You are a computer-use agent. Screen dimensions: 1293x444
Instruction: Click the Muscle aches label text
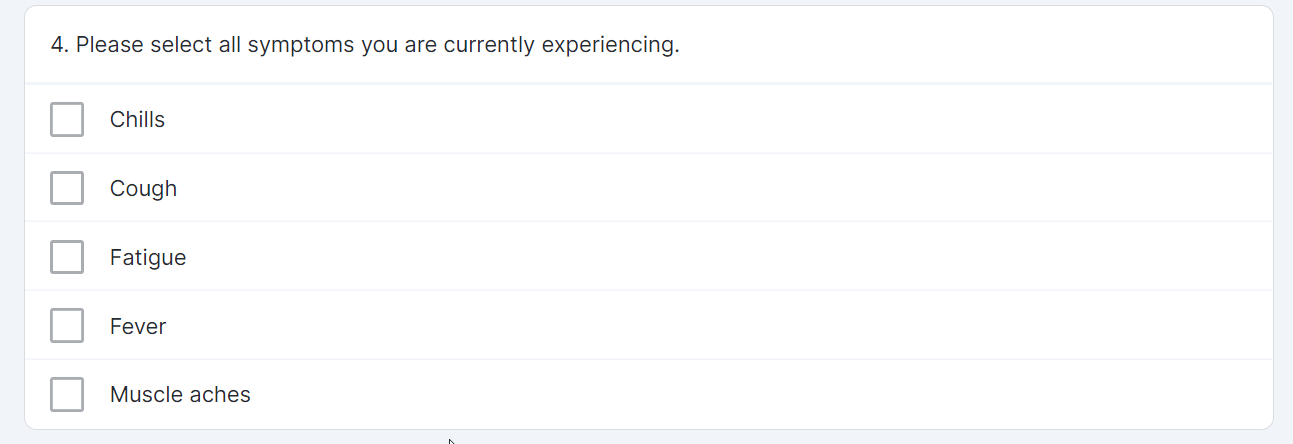[x=180, y=395]
